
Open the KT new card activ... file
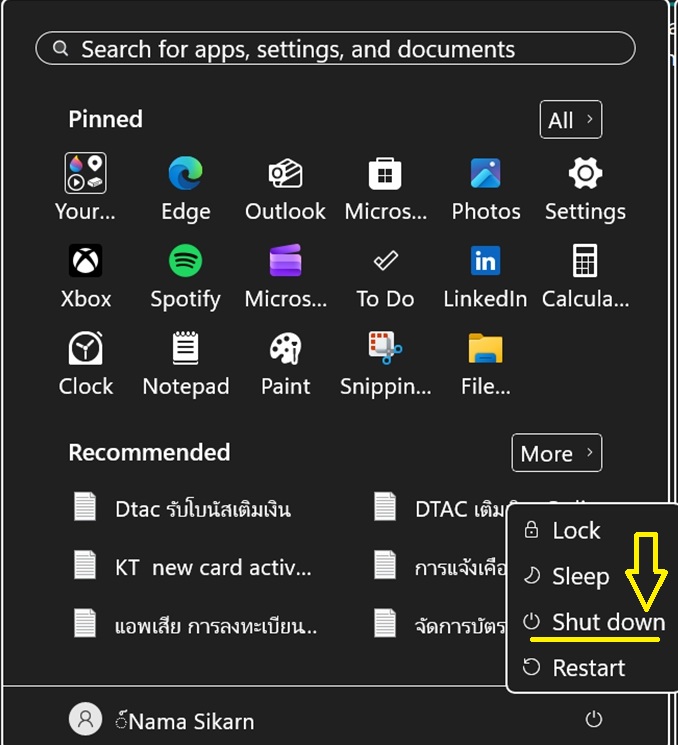pyautogui.click(x=192, y=566)
